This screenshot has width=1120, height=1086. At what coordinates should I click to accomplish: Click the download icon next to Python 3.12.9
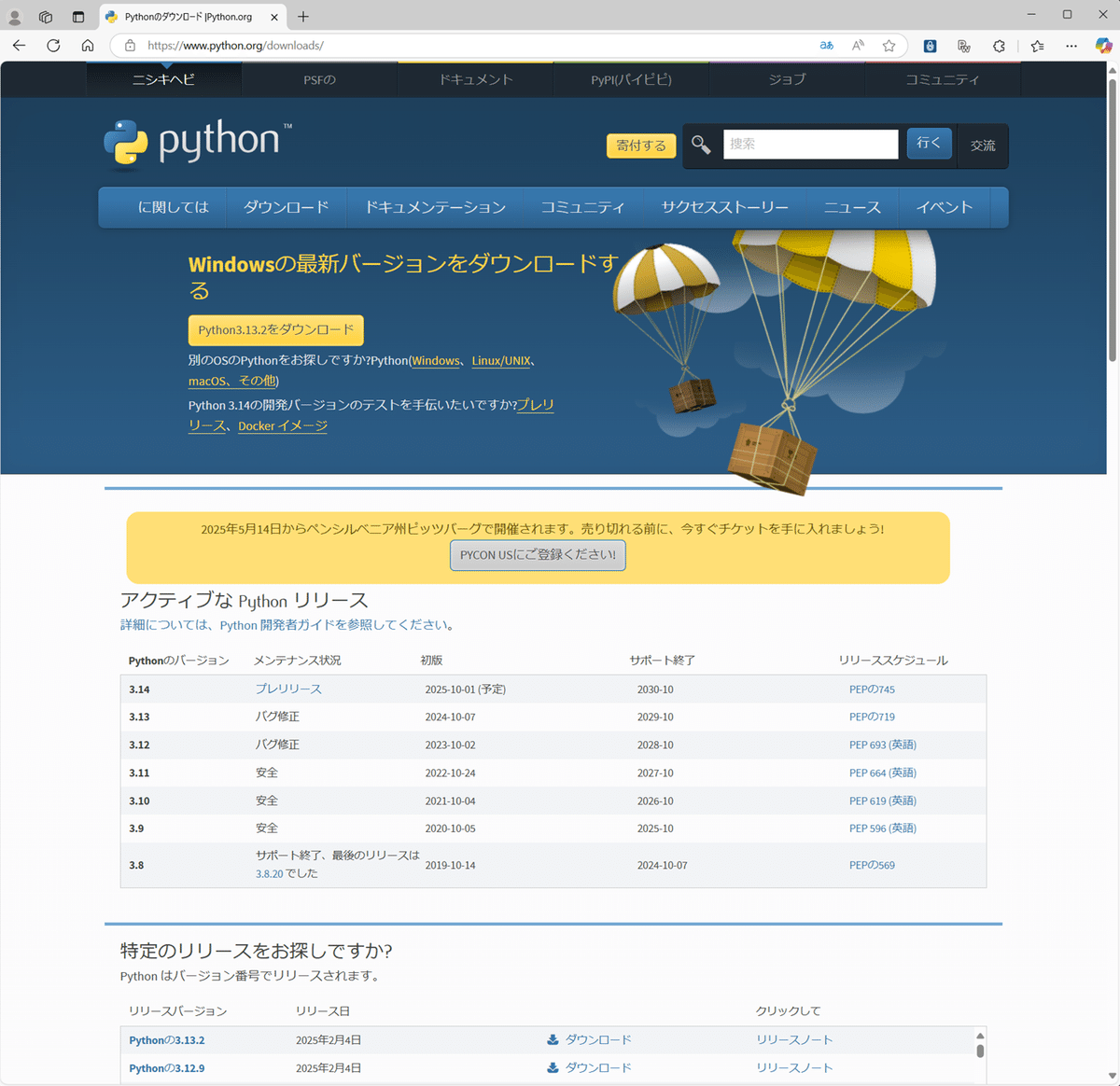pyautogui.click(x=553, y=1067)
